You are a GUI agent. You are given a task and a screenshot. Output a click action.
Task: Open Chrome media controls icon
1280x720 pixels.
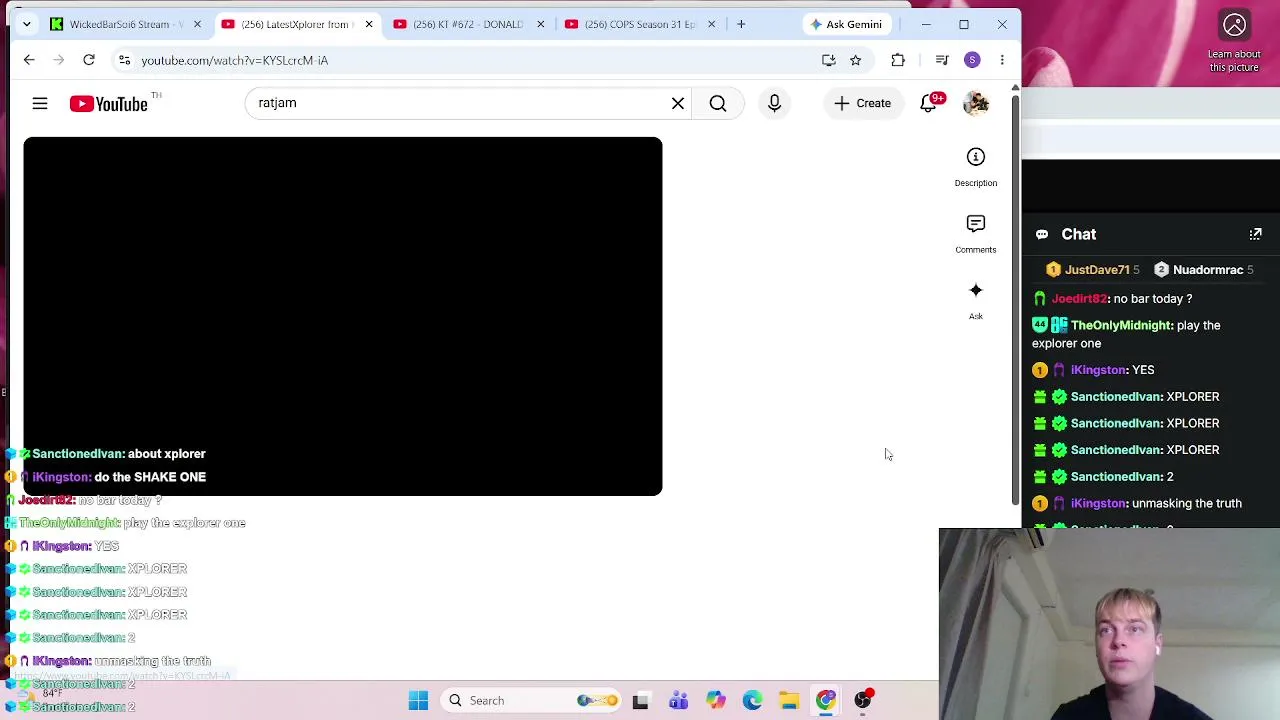pyautogui.click(x=942, y=60)
